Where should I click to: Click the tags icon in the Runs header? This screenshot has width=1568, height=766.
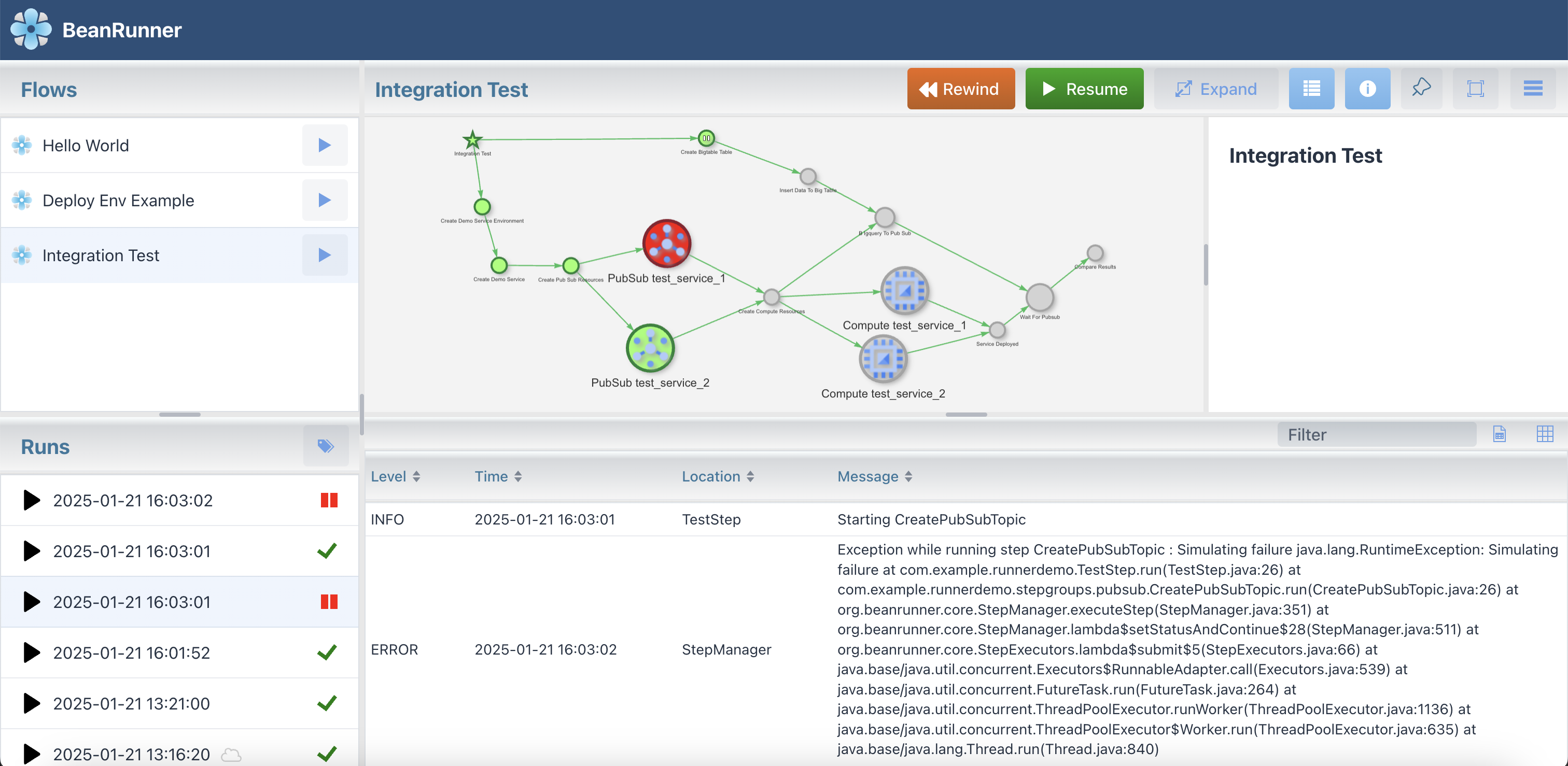(x=326, y=446)
